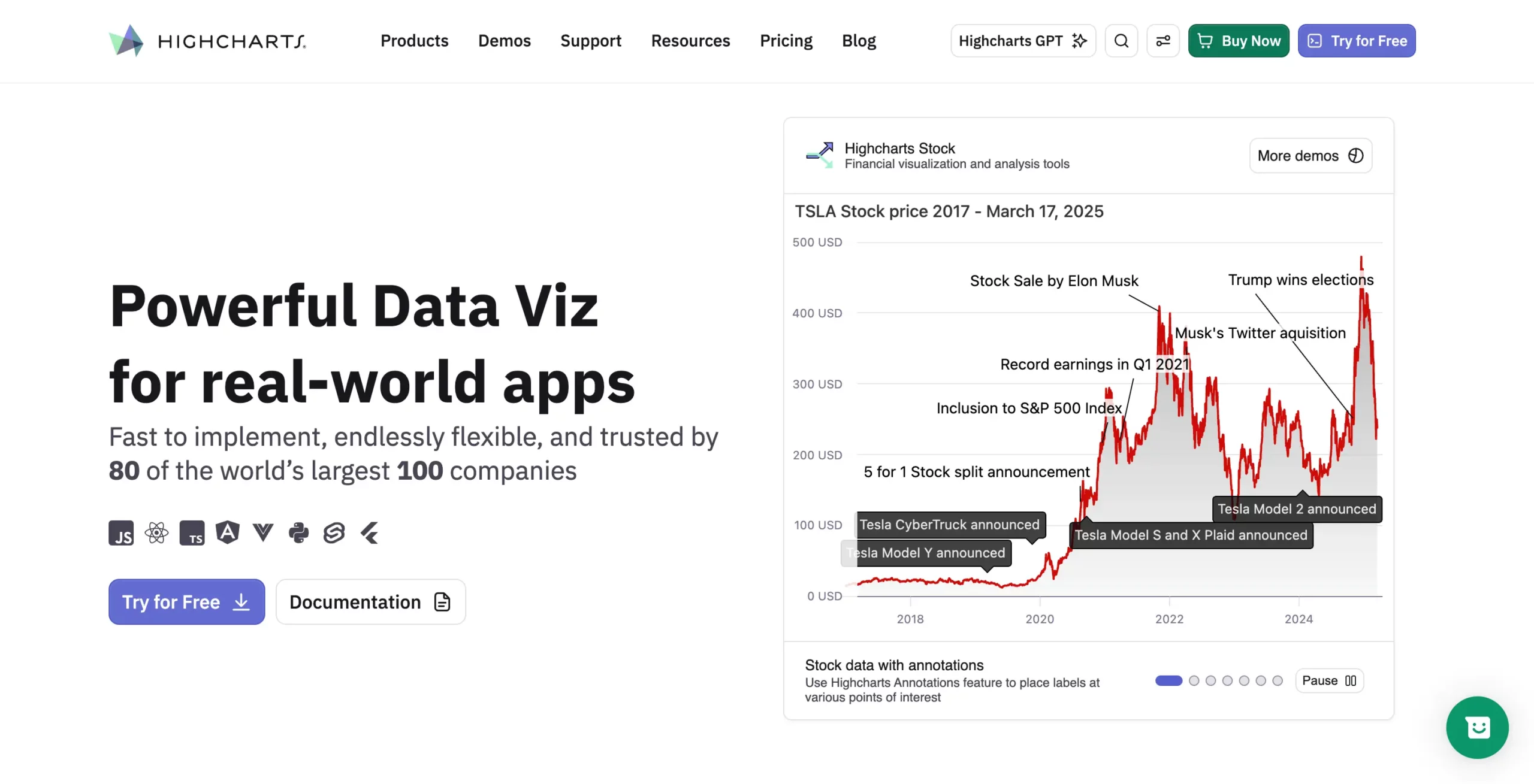Image resolution: width=1534 pixels, height=784 pixels.
Task: Open the Products menu
Action: [415, 41]
